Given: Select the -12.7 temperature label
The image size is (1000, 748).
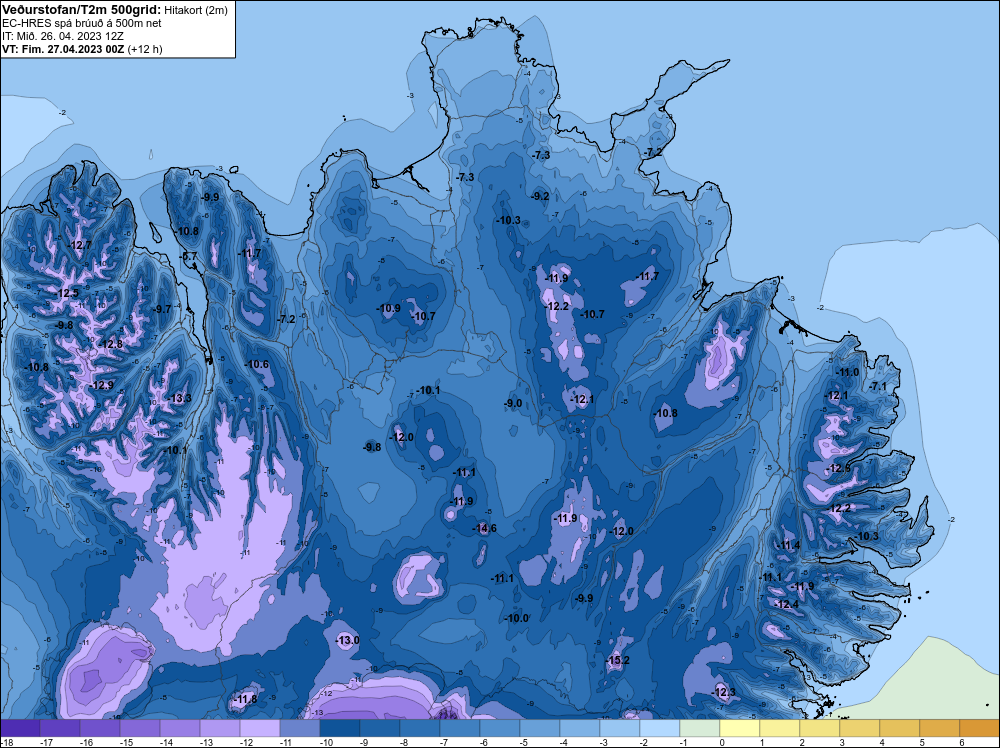Looking at the screenshot, I should [x=80, y=245].
